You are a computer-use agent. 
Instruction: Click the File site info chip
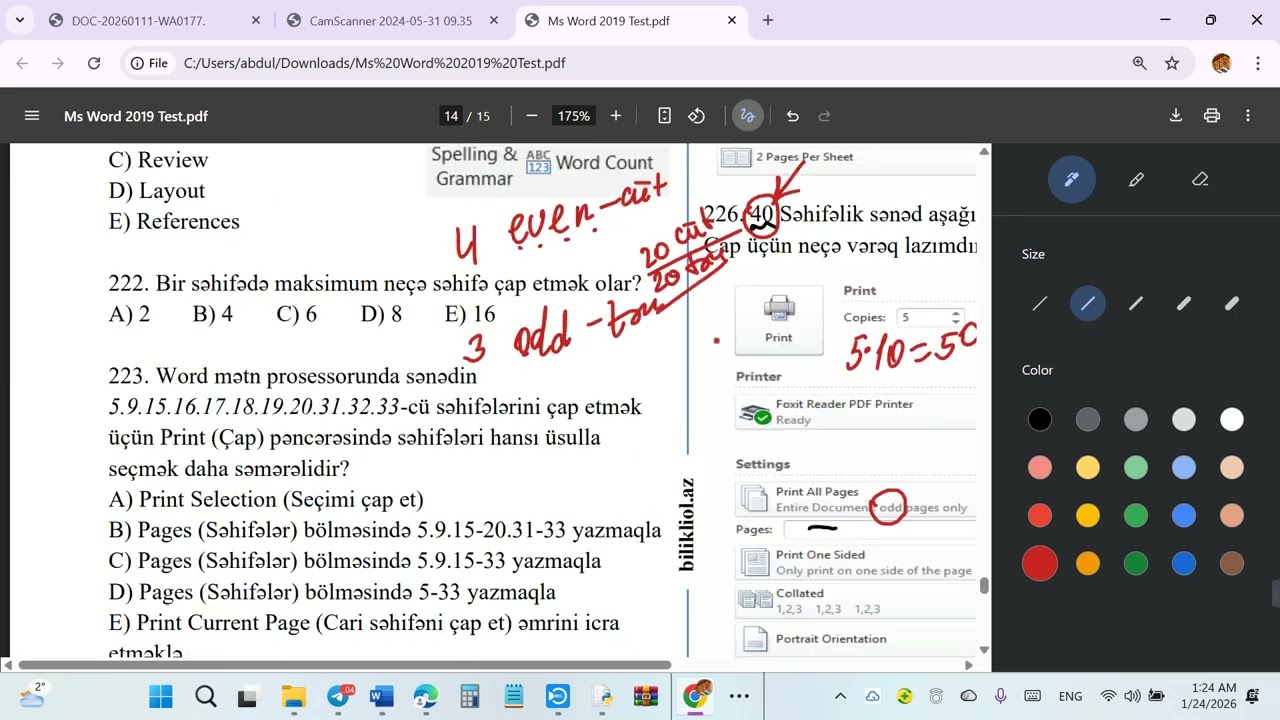tap(148, 63)
